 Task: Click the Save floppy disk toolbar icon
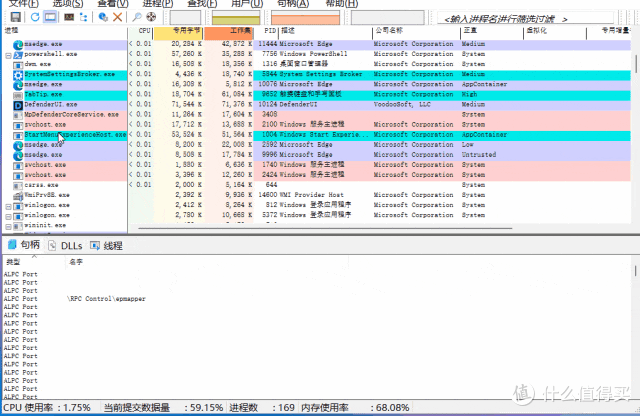tap(16, 17)
